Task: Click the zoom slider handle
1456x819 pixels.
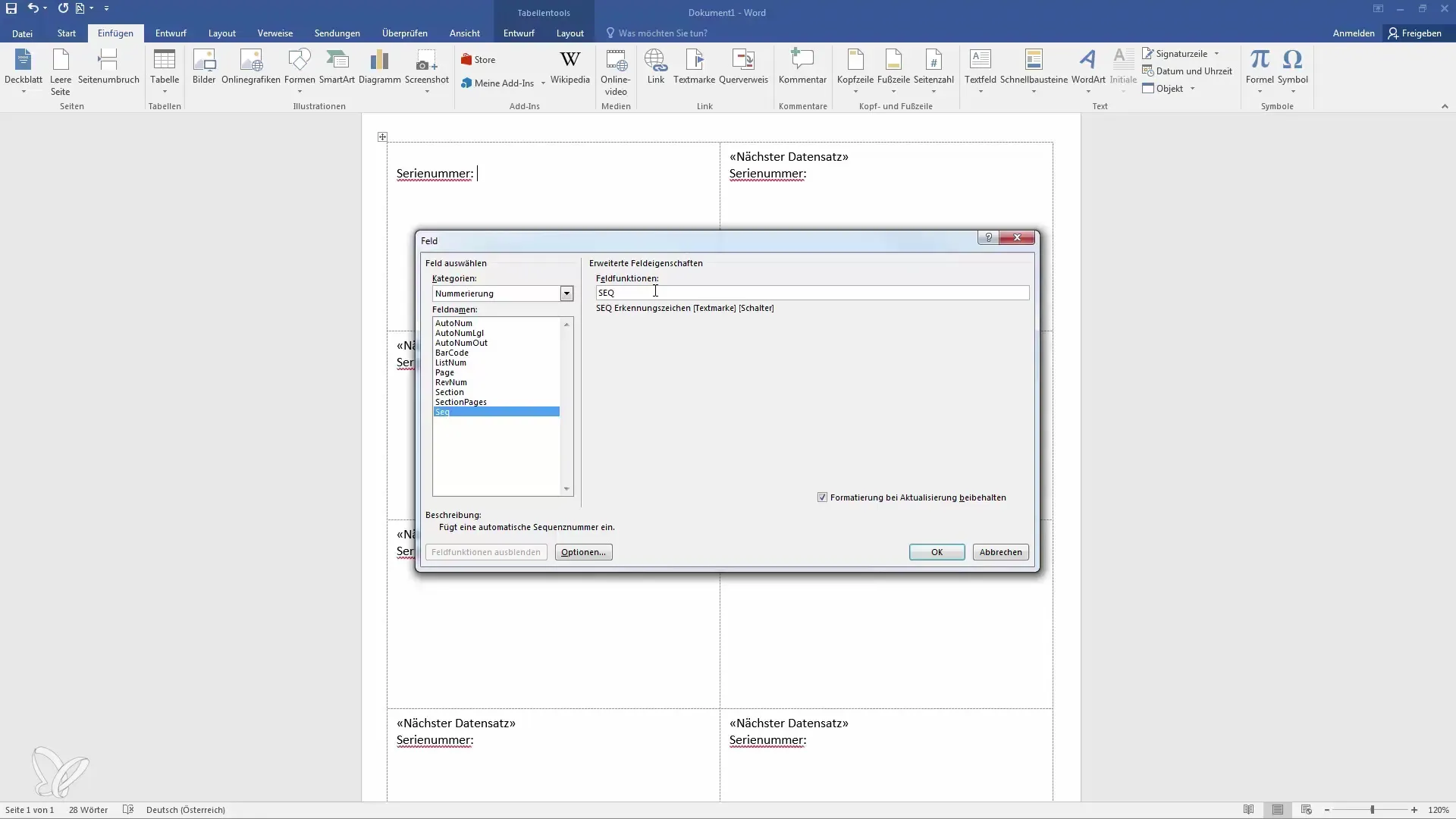Action: point(1372,810)
